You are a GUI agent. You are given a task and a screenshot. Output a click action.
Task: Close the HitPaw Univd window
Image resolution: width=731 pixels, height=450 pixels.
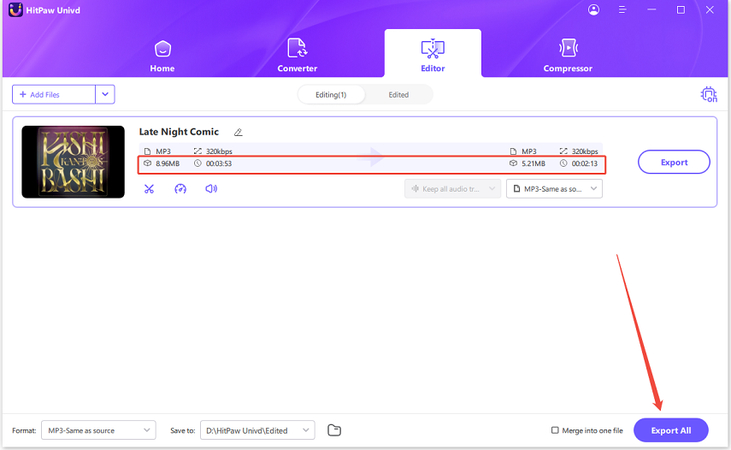(x=710, y=9)
